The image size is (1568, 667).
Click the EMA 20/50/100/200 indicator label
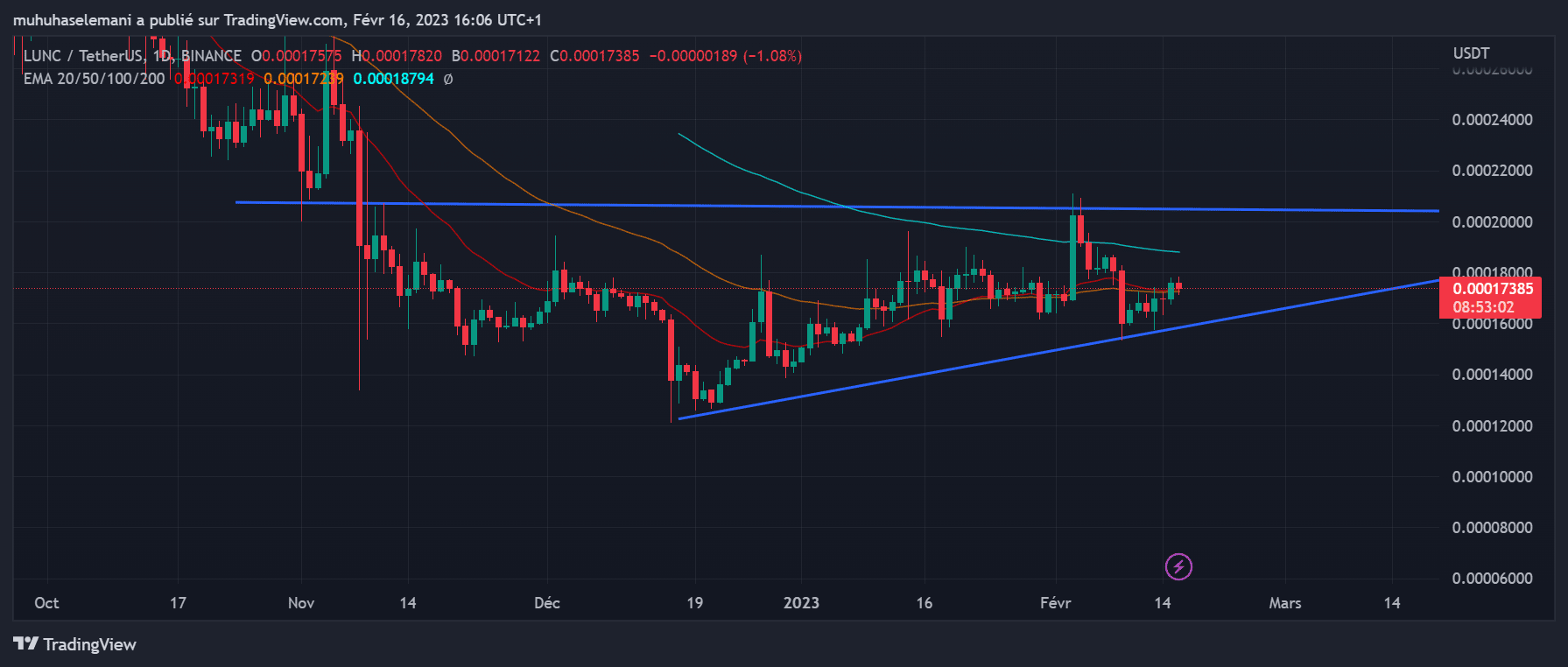(94, 79)
